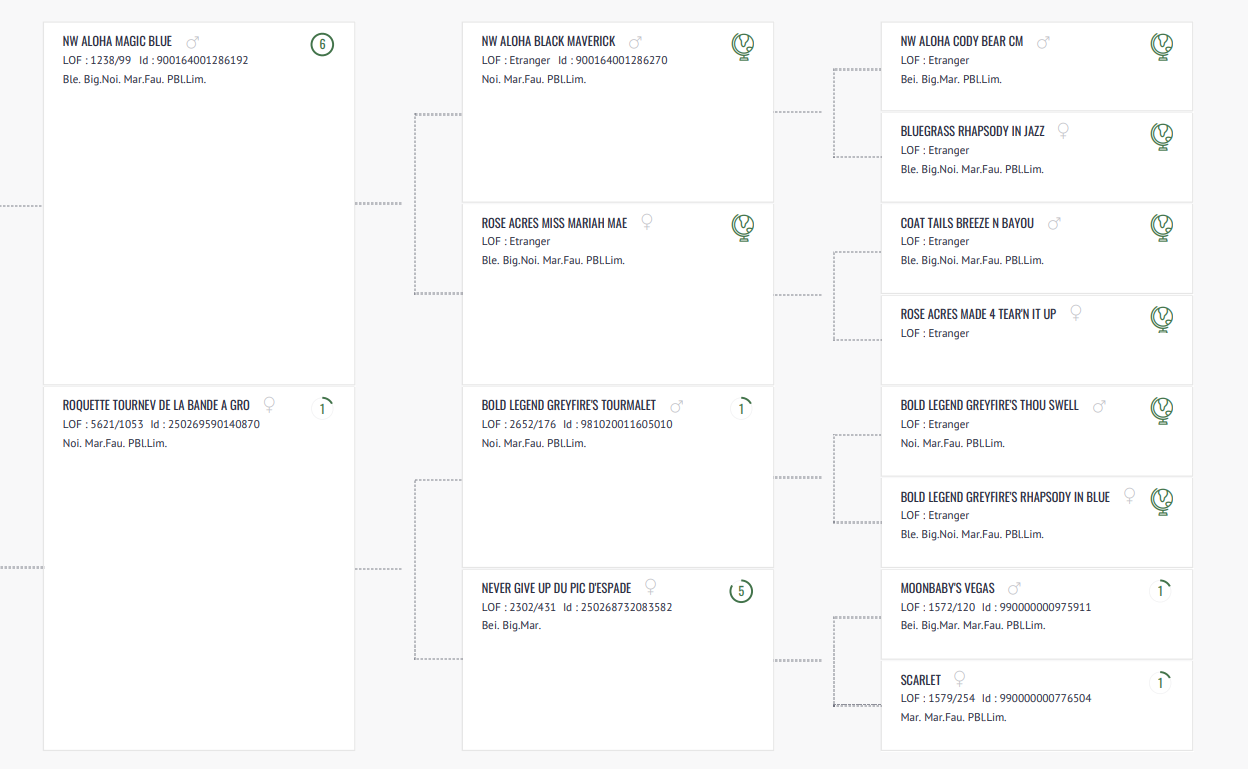Click globe icon on Bold Legend Greyfire's Thou Swell
The width and height of the screenshot is (1248, 769).
[x=1161, y=409]
